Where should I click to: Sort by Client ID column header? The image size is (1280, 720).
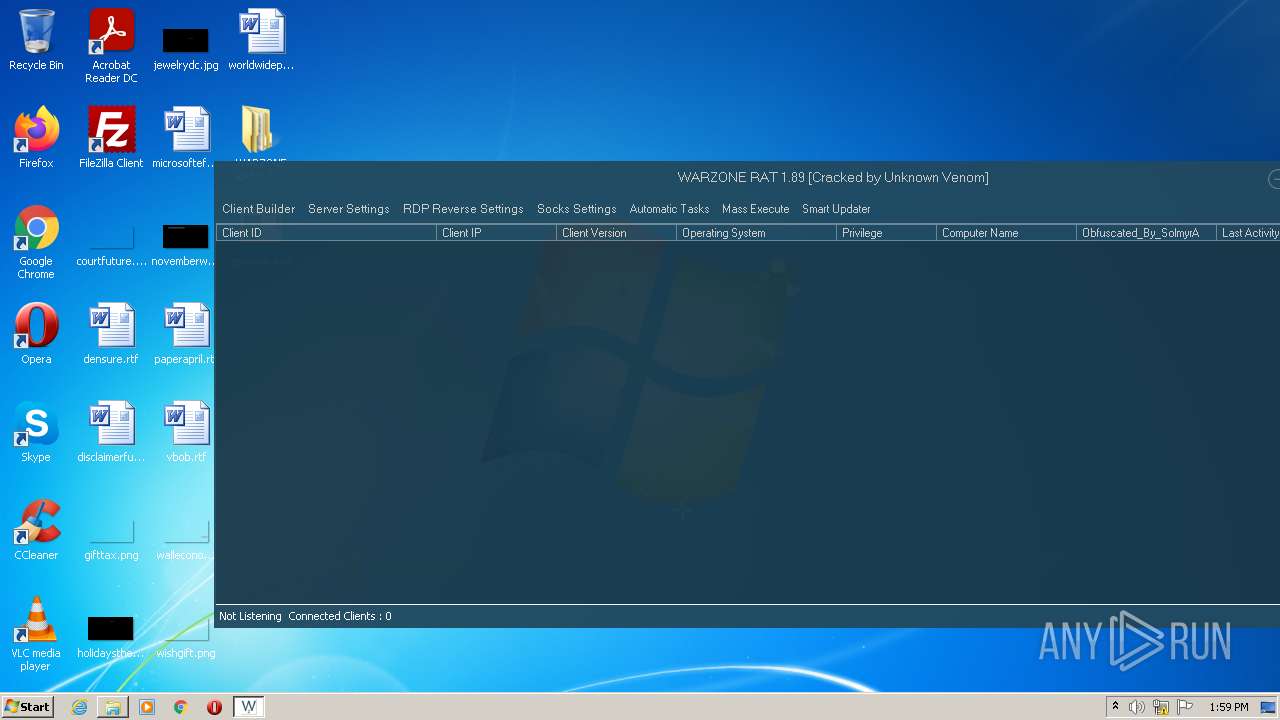click(x=326, y=233)
